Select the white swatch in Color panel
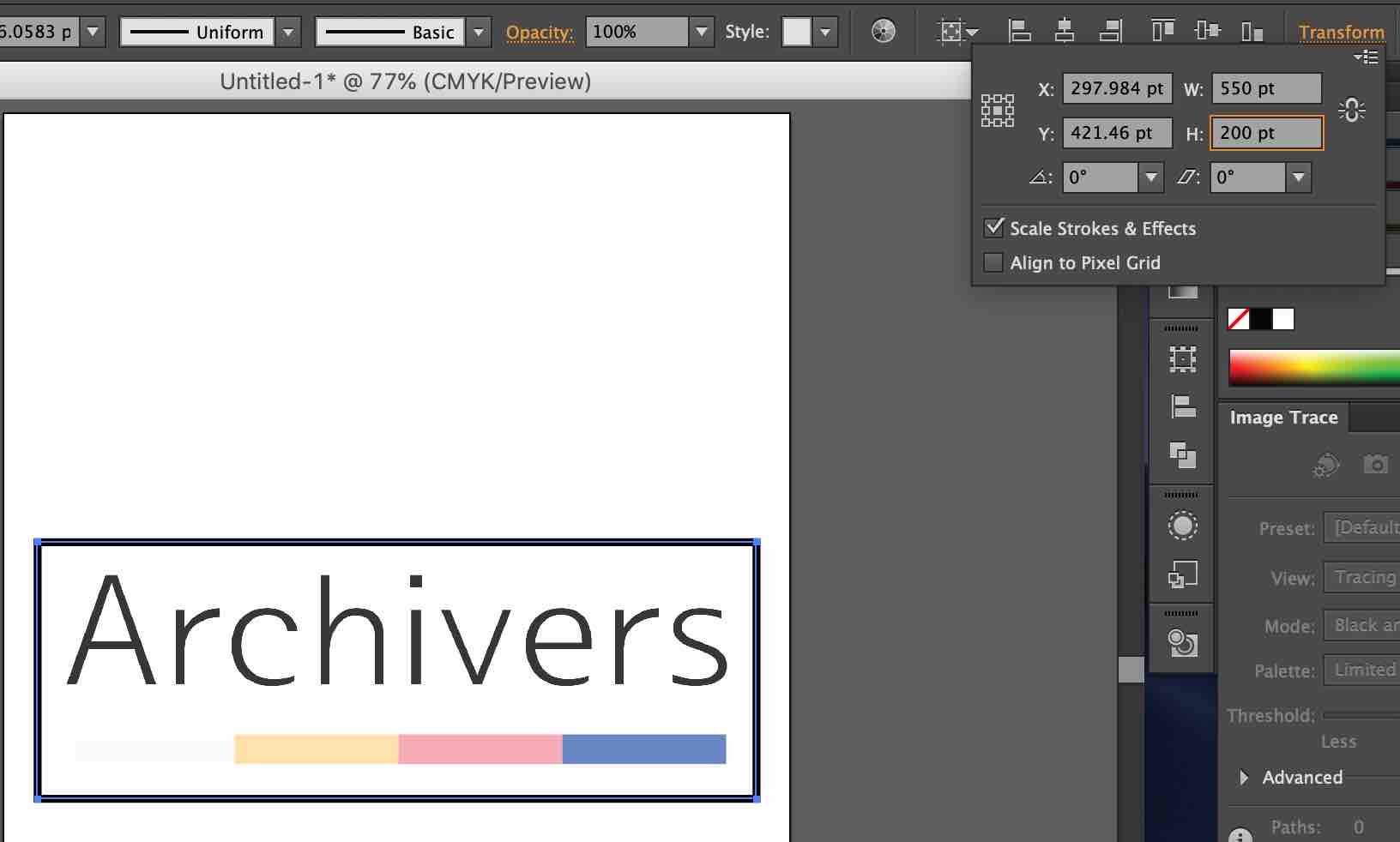Viewport: 1400px width, 842px height. click(x=1283, y=319)
